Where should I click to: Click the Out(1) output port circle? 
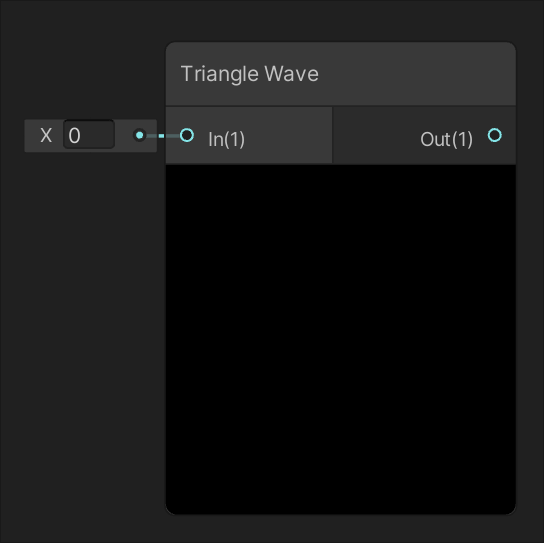(x=495, y=135)
